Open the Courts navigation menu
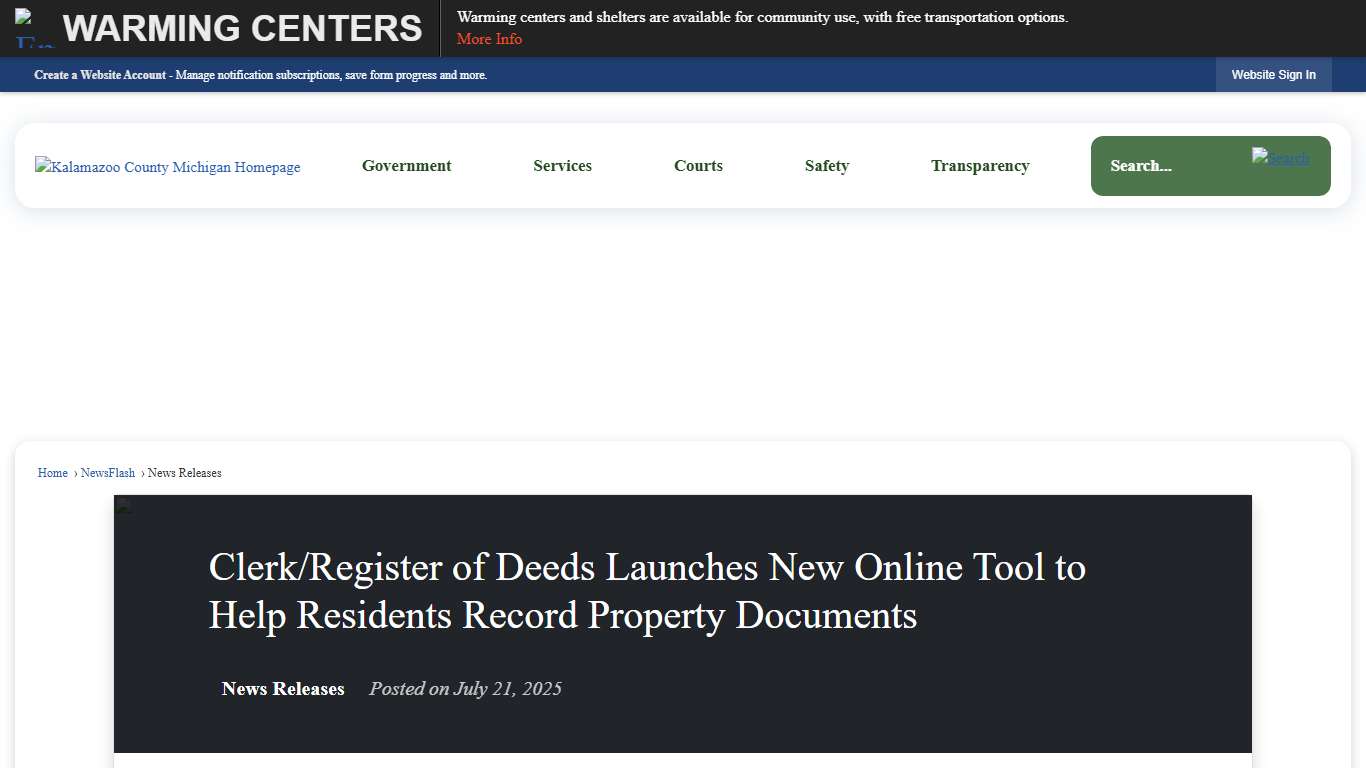1366x768 pixels. tap(698, 166)
